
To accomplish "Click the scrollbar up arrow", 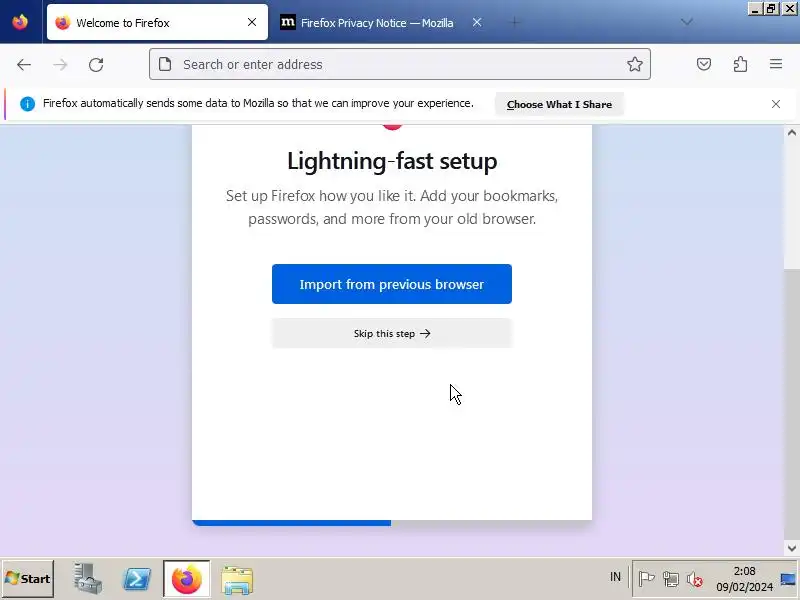I will 792,133.
